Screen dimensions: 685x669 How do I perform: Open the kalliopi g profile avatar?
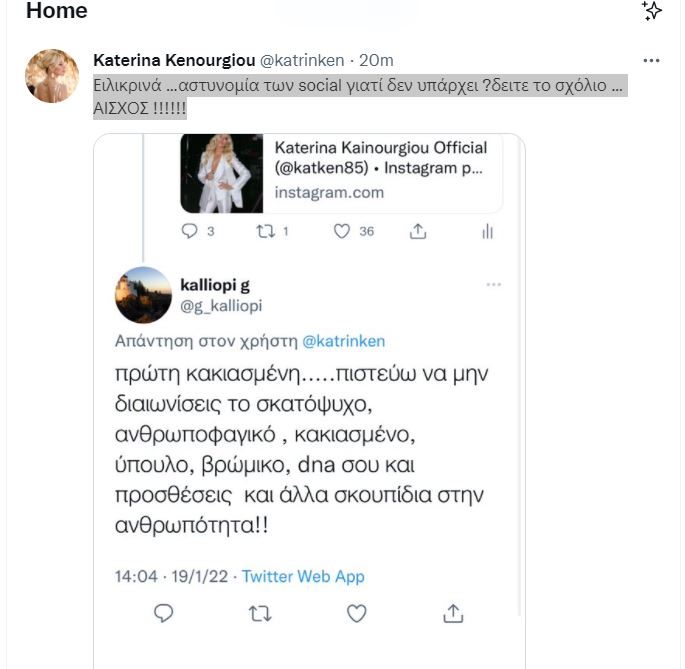143,295
